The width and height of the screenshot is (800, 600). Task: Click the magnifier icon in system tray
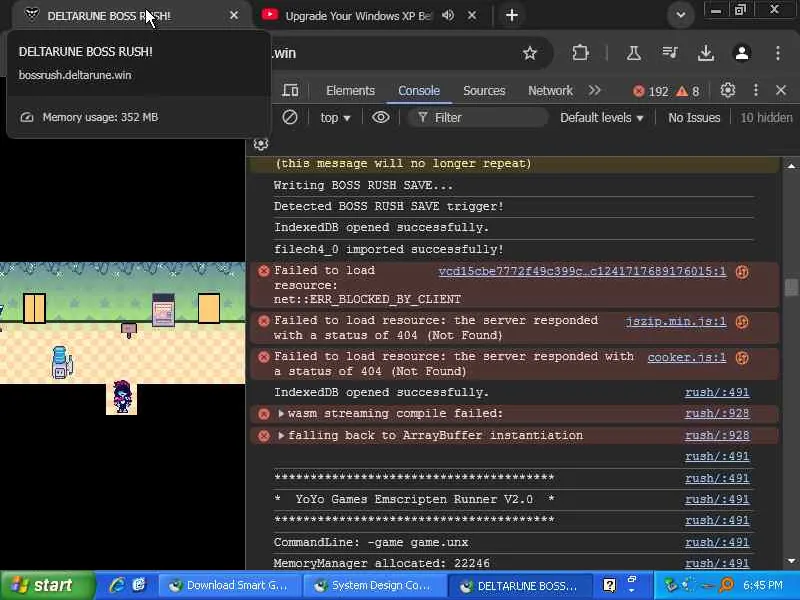726,585
